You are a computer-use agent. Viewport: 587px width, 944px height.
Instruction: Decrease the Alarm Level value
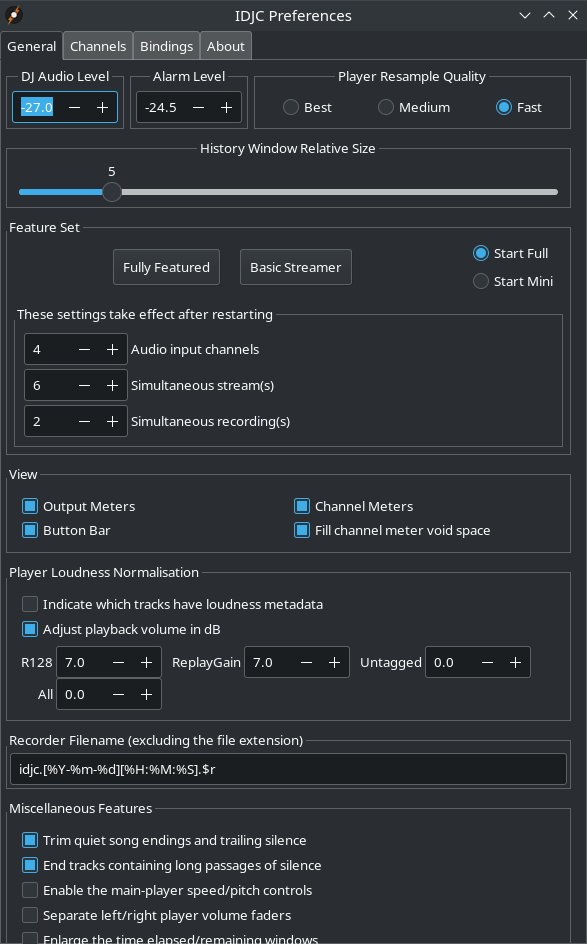pyautogui.click(x=199, y=107)
